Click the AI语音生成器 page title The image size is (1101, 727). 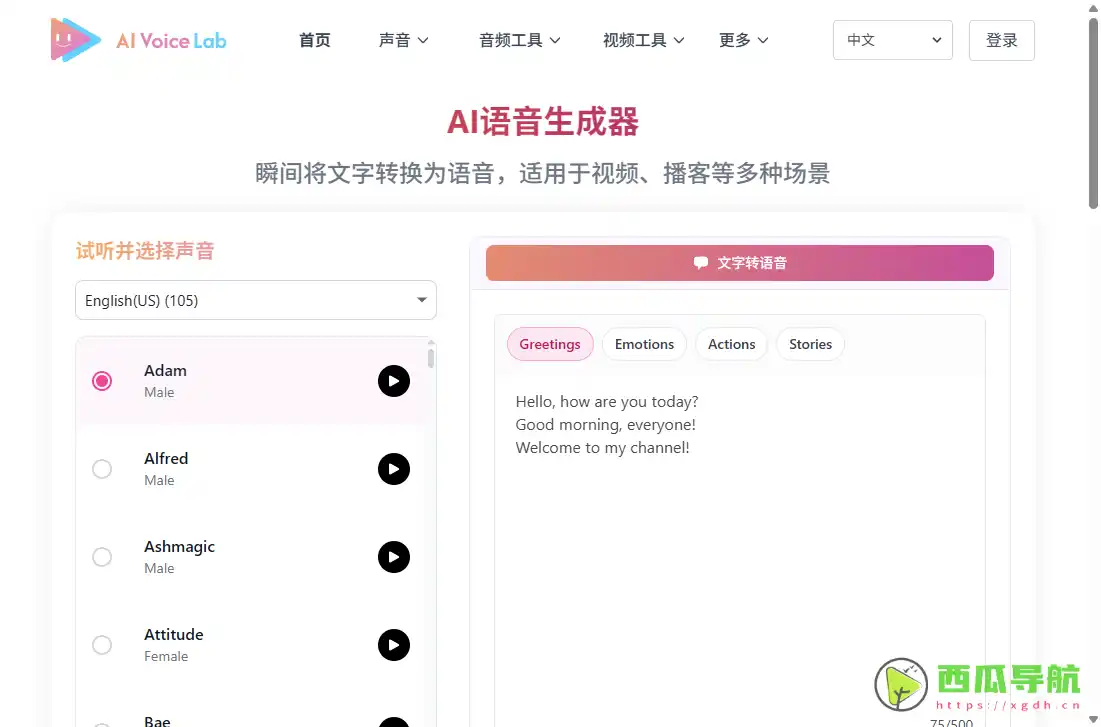tap(543, 122)
